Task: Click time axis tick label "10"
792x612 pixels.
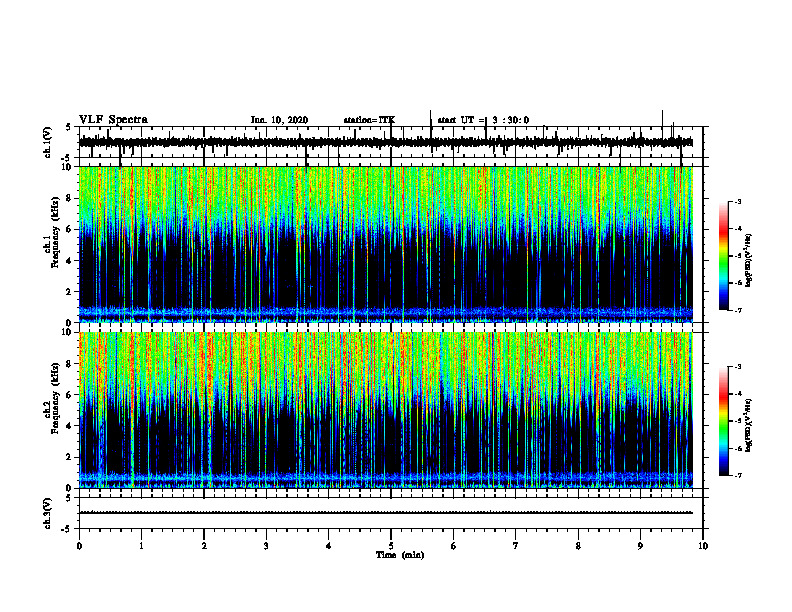Action: (x=703, y=546)
